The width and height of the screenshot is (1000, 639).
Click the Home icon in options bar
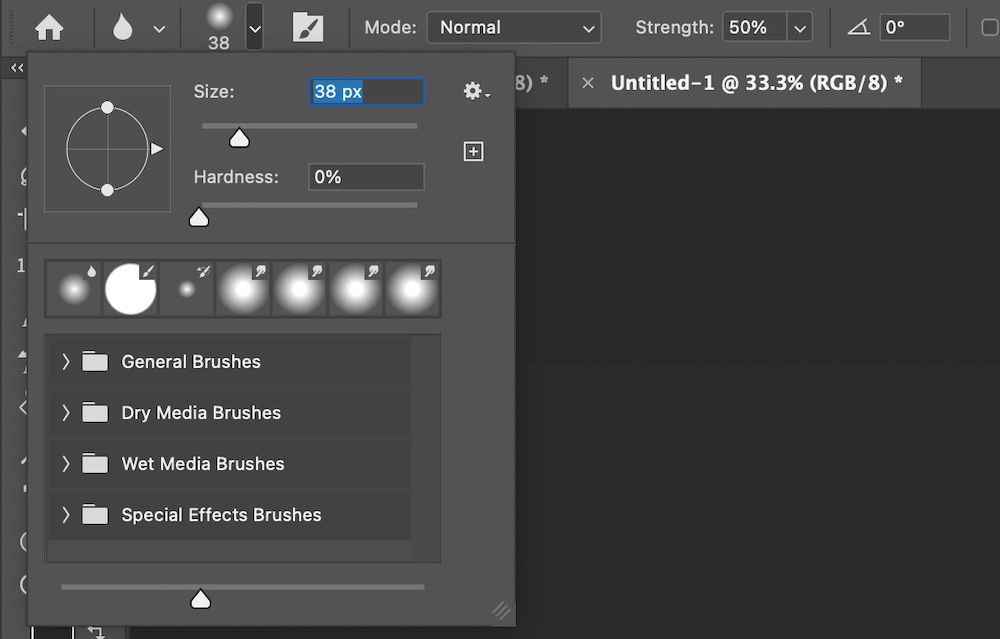[x=49, y=28]
